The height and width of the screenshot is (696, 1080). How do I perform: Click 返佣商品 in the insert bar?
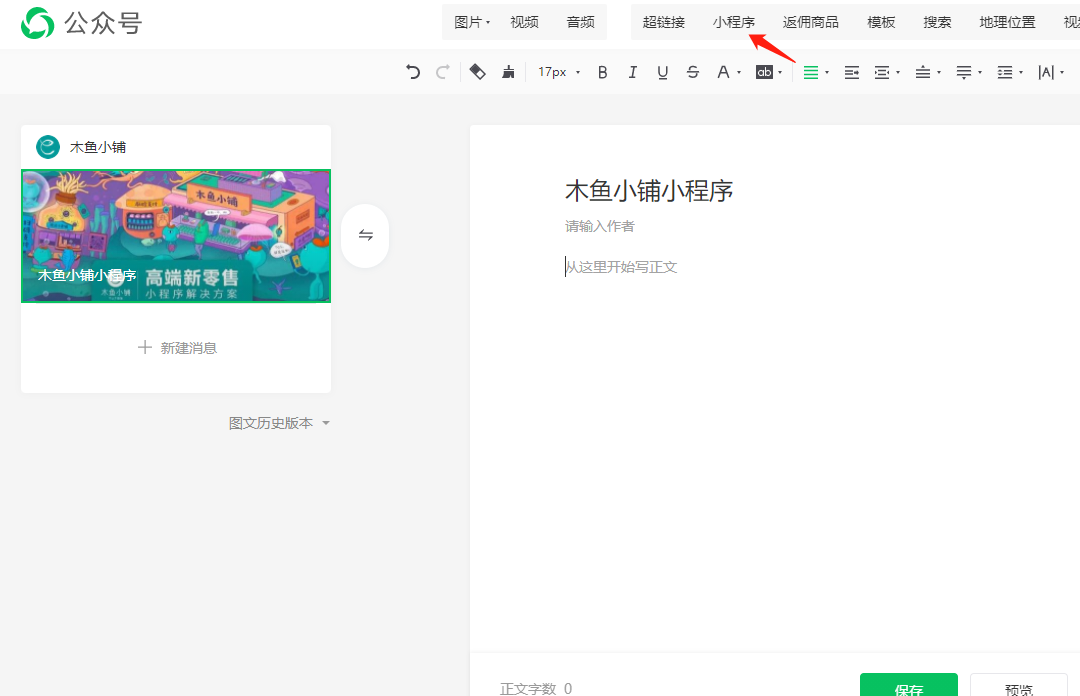(811, 22)
